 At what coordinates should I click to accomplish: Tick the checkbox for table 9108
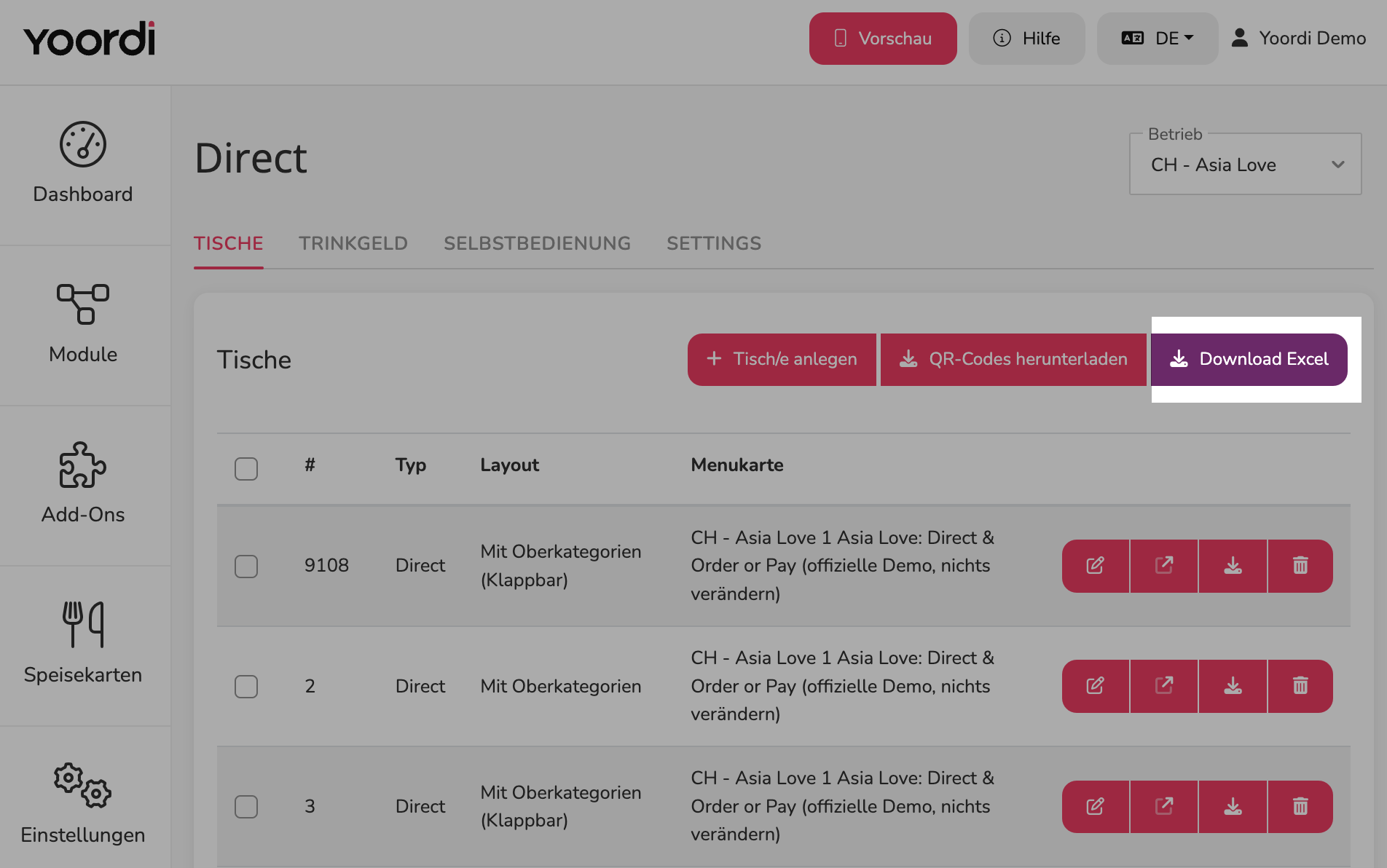246,566
